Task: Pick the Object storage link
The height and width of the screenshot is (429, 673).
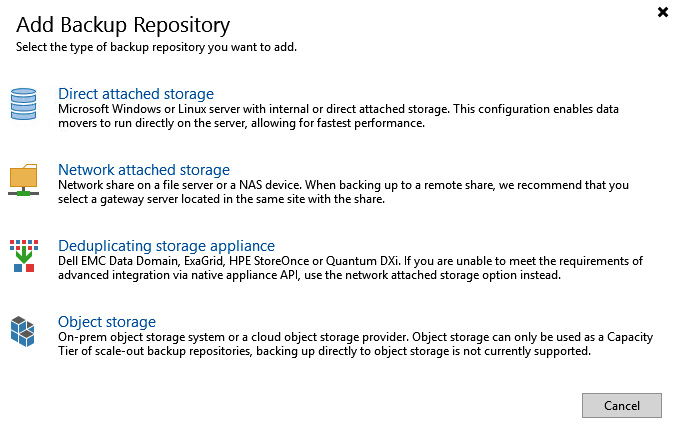Action: (x=107, y=321)
